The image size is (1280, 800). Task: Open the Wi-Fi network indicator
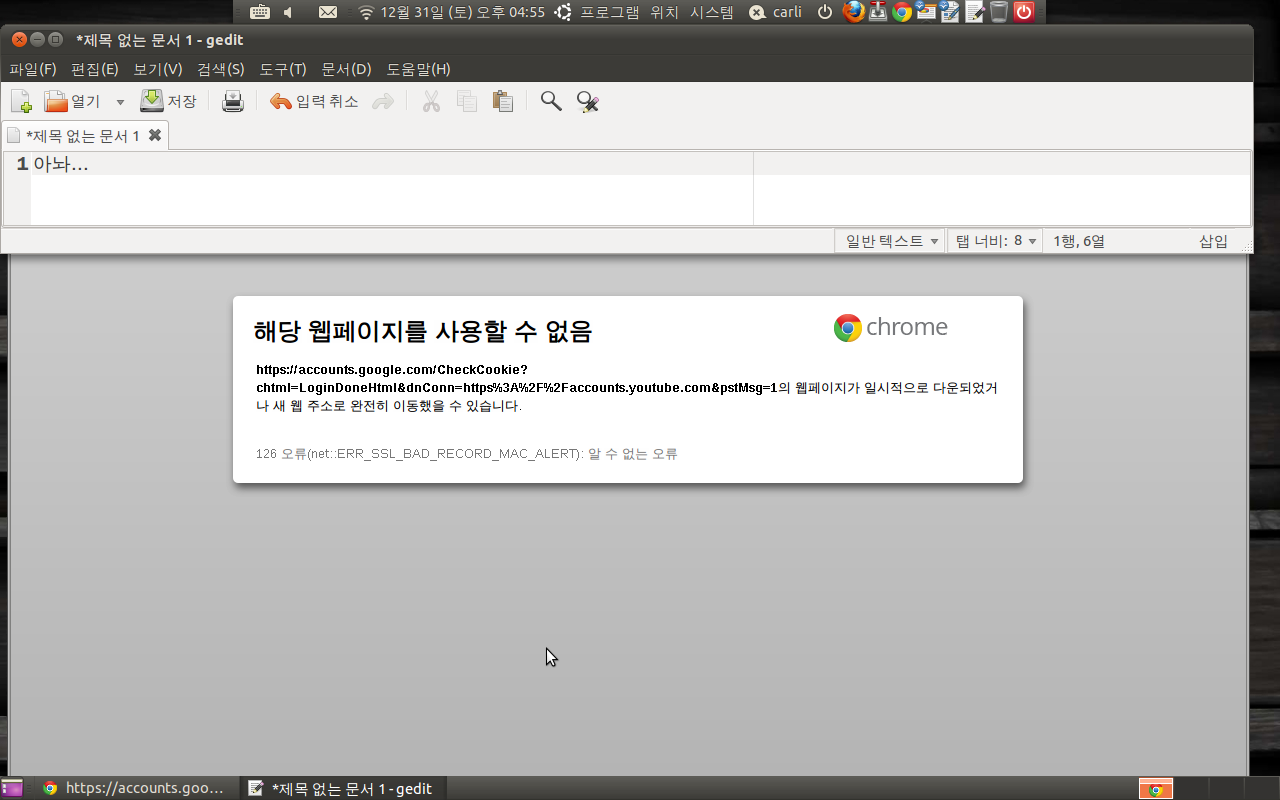[x=366, y=12]
